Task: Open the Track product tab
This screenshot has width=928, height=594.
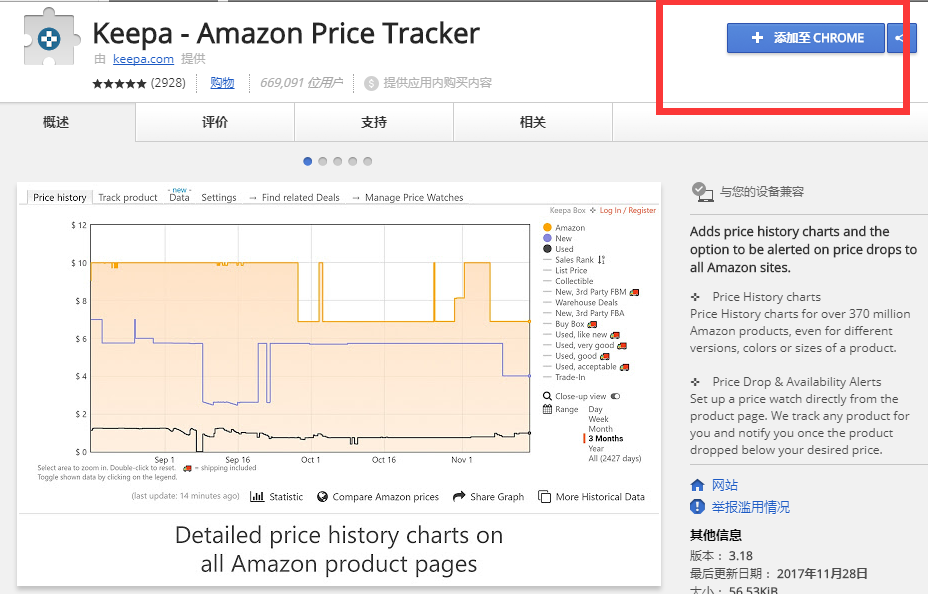Action: pos(128,198)
